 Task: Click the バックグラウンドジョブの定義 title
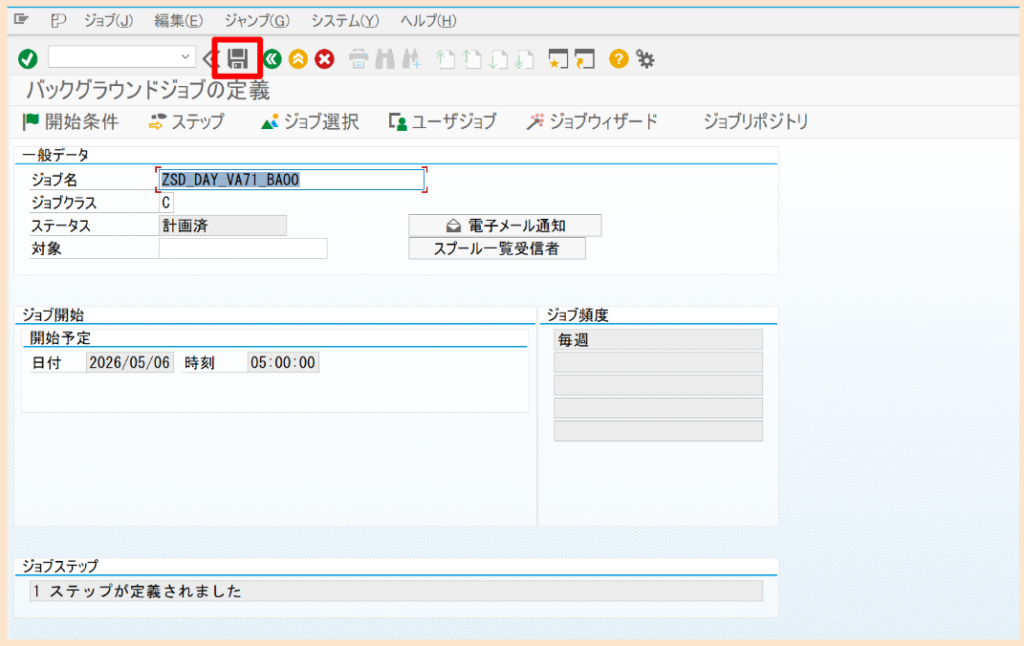[148, 90]
